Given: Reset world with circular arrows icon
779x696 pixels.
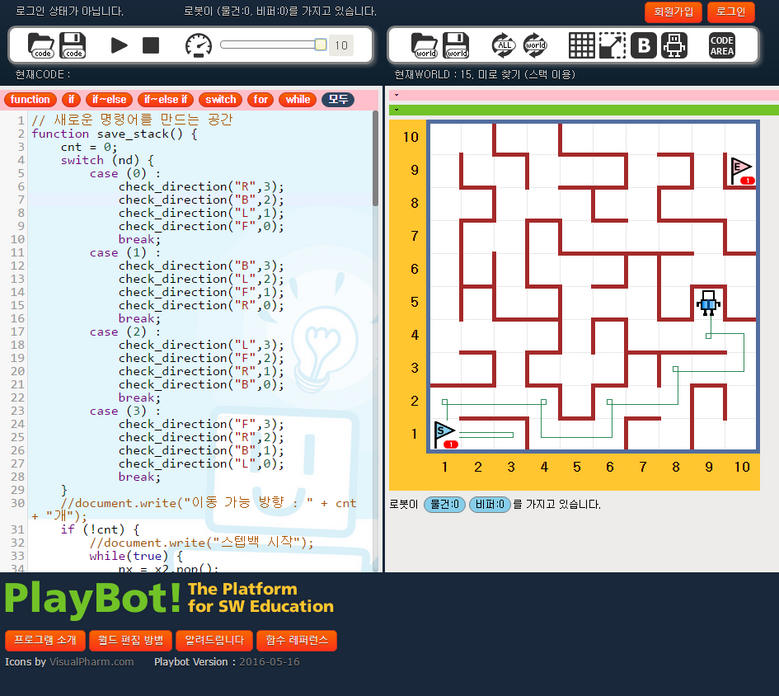Looking at the screenshot, I should (535, 45).
